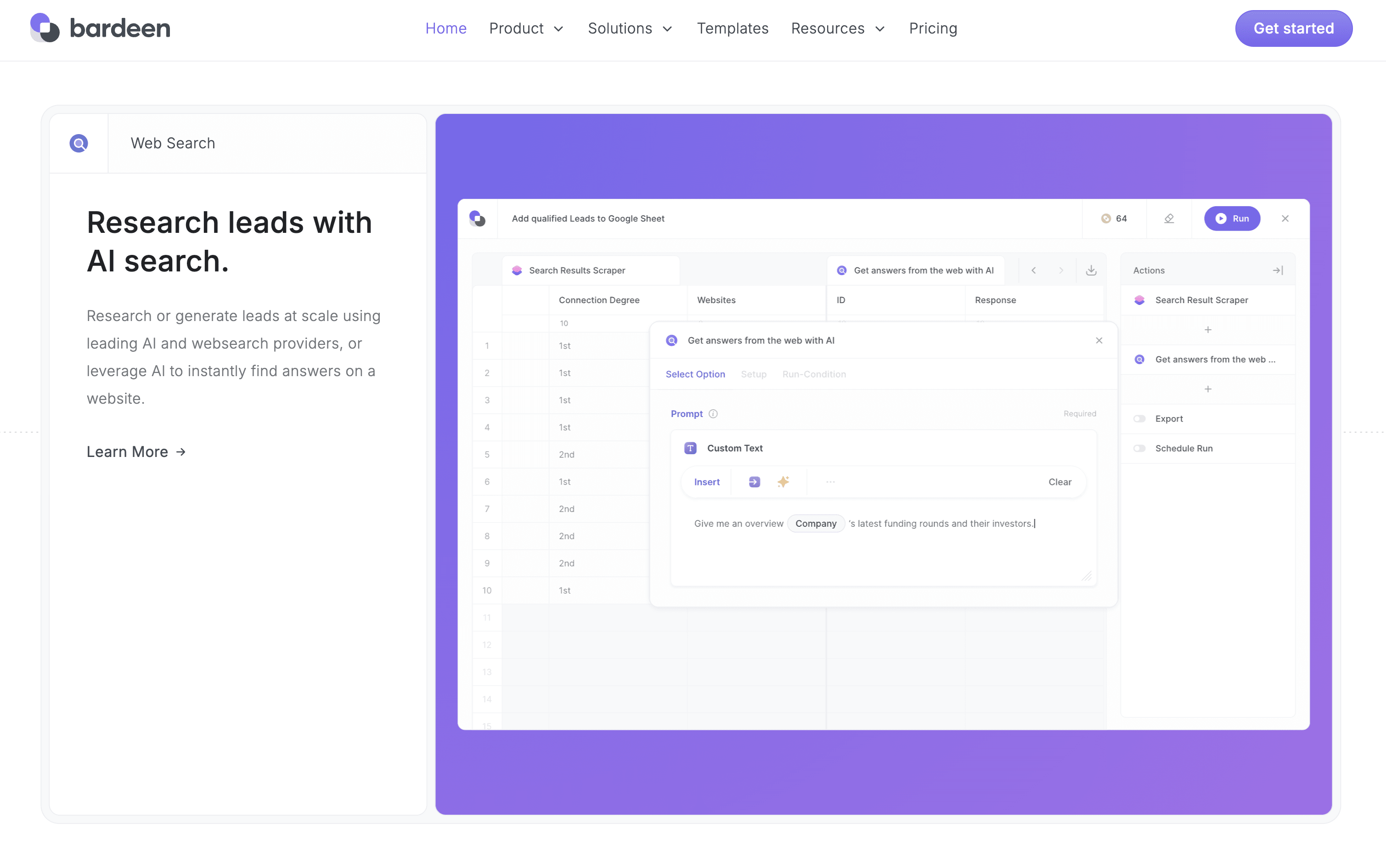Click the Bardeen logo in the header

[x=100, y=28]
